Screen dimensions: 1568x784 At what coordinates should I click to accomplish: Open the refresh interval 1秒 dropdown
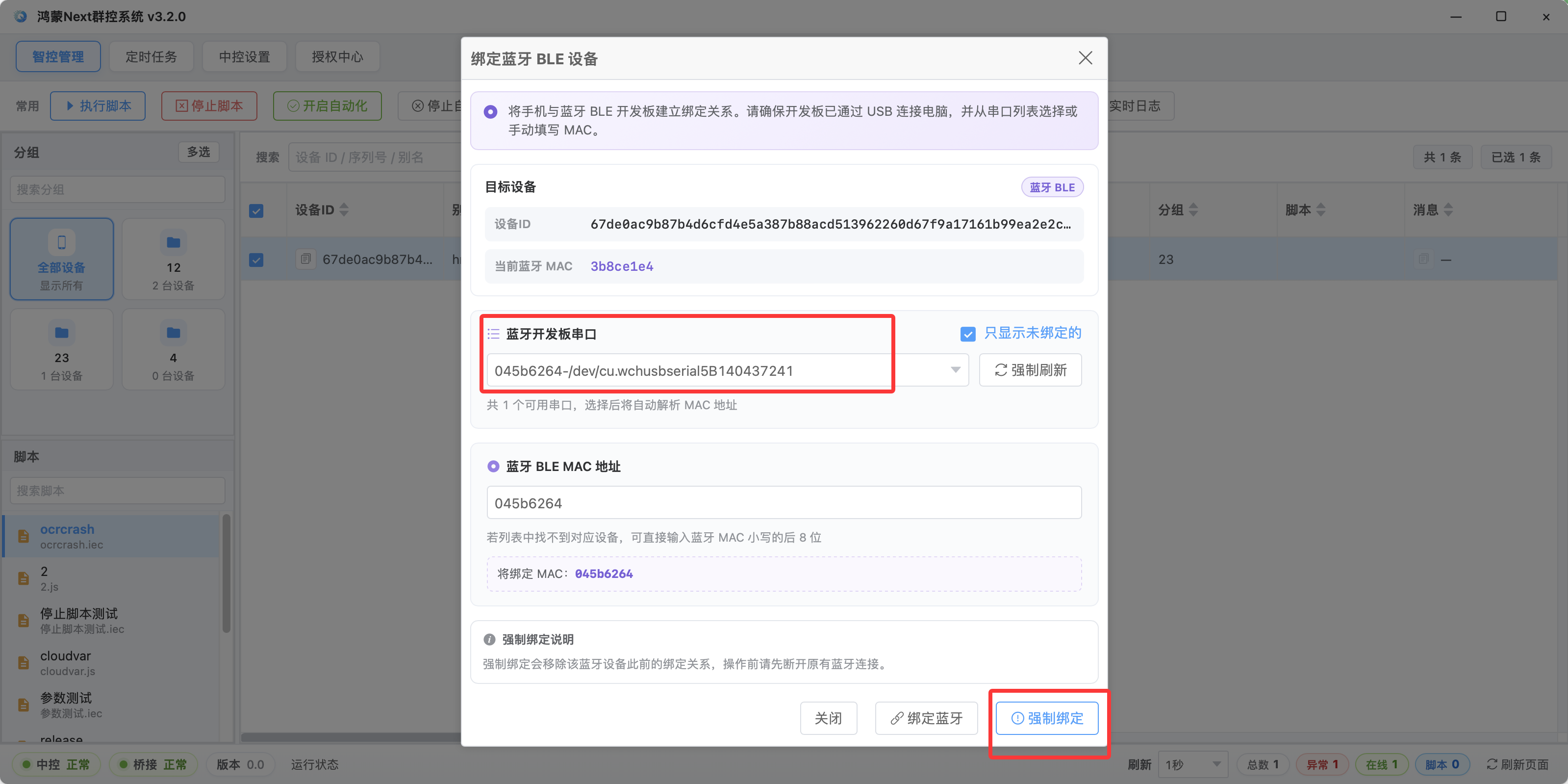tap(1193, 764)
